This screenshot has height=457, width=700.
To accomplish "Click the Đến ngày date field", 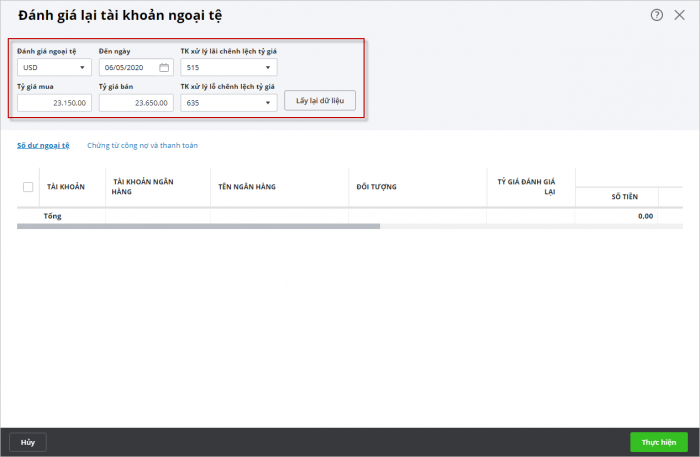I will coord(128,68).
